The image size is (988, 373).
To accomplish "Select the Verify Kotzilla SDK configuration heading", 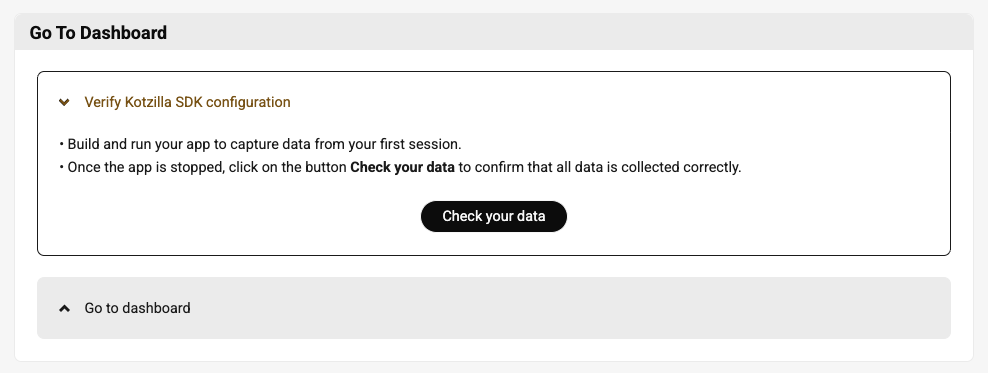I will click(187, 102).
